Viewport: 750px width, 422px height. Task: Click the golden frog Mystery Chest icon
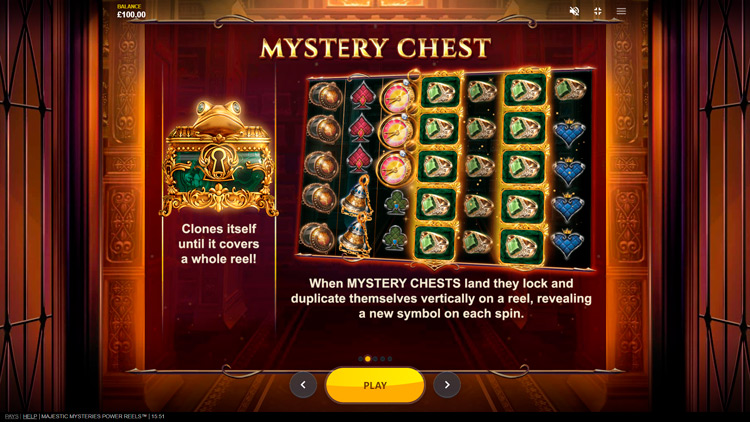219,158
